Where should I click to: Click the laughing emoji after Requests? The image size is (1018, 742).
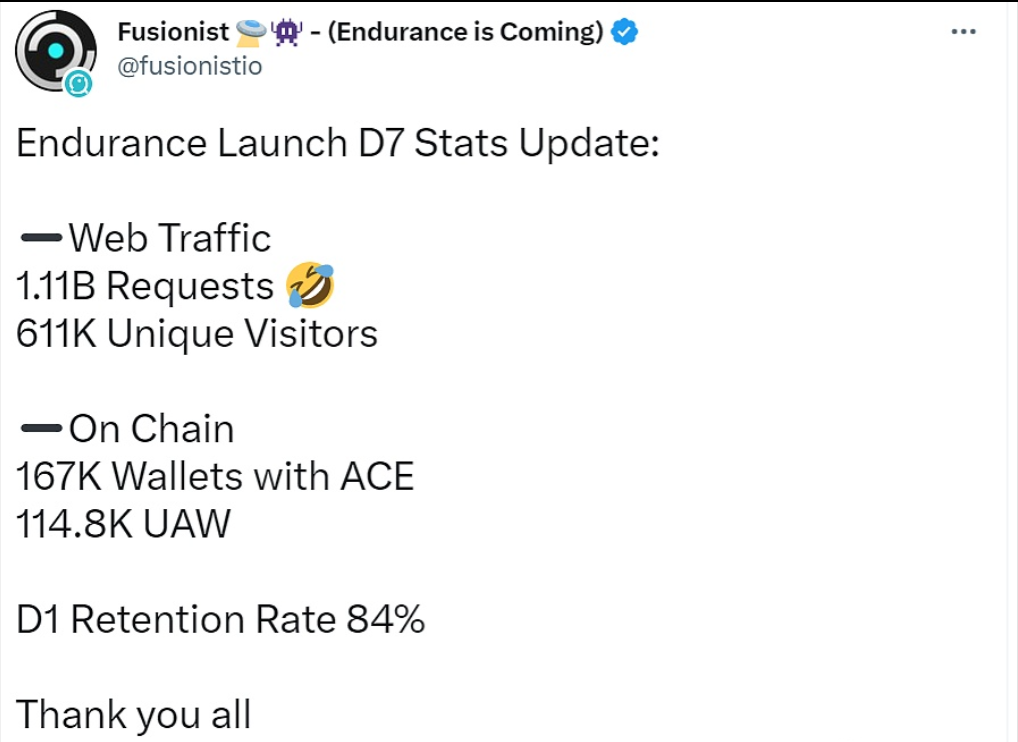309,287
